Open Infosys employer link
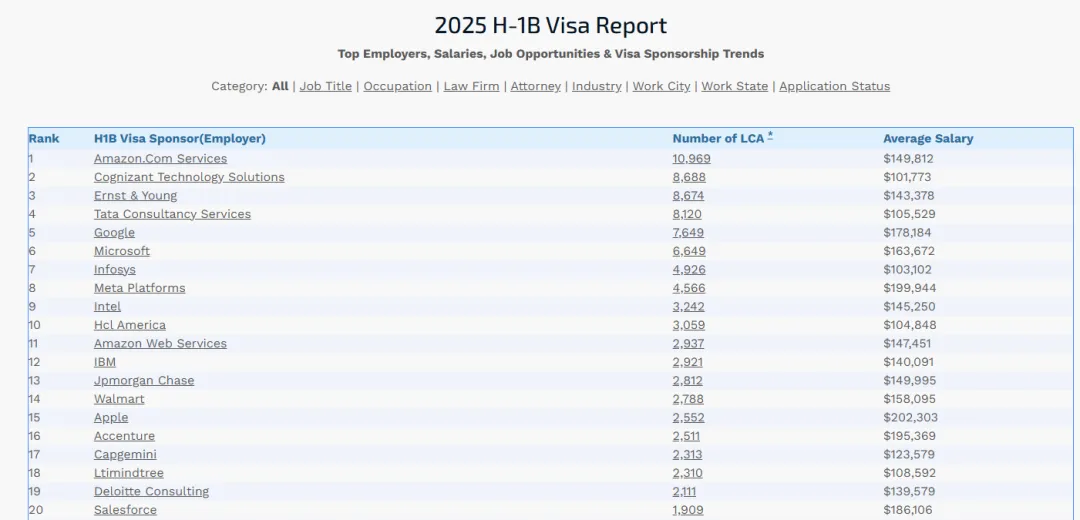This screenshot has width=1080, height=520. pos(114,270)
